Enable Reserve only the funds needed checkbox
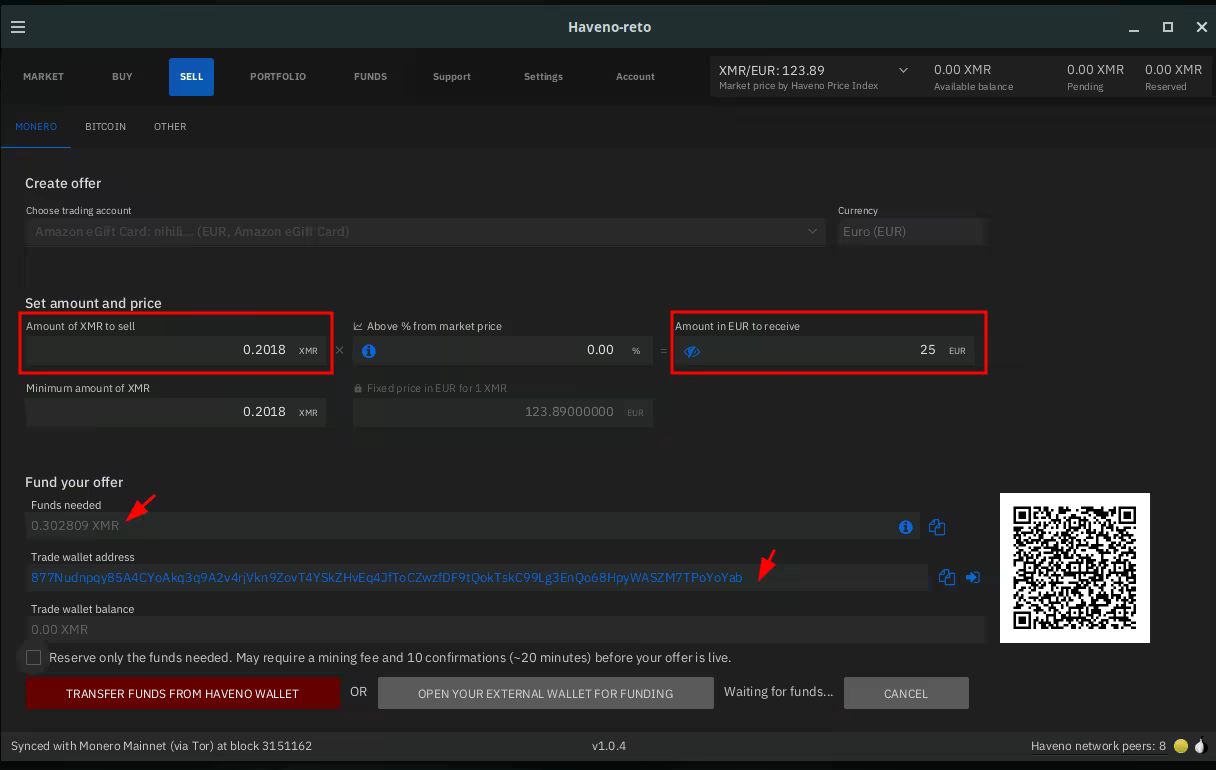This screenshot has height=770, width=1216. pyautogui.click(x=34, y=658)
